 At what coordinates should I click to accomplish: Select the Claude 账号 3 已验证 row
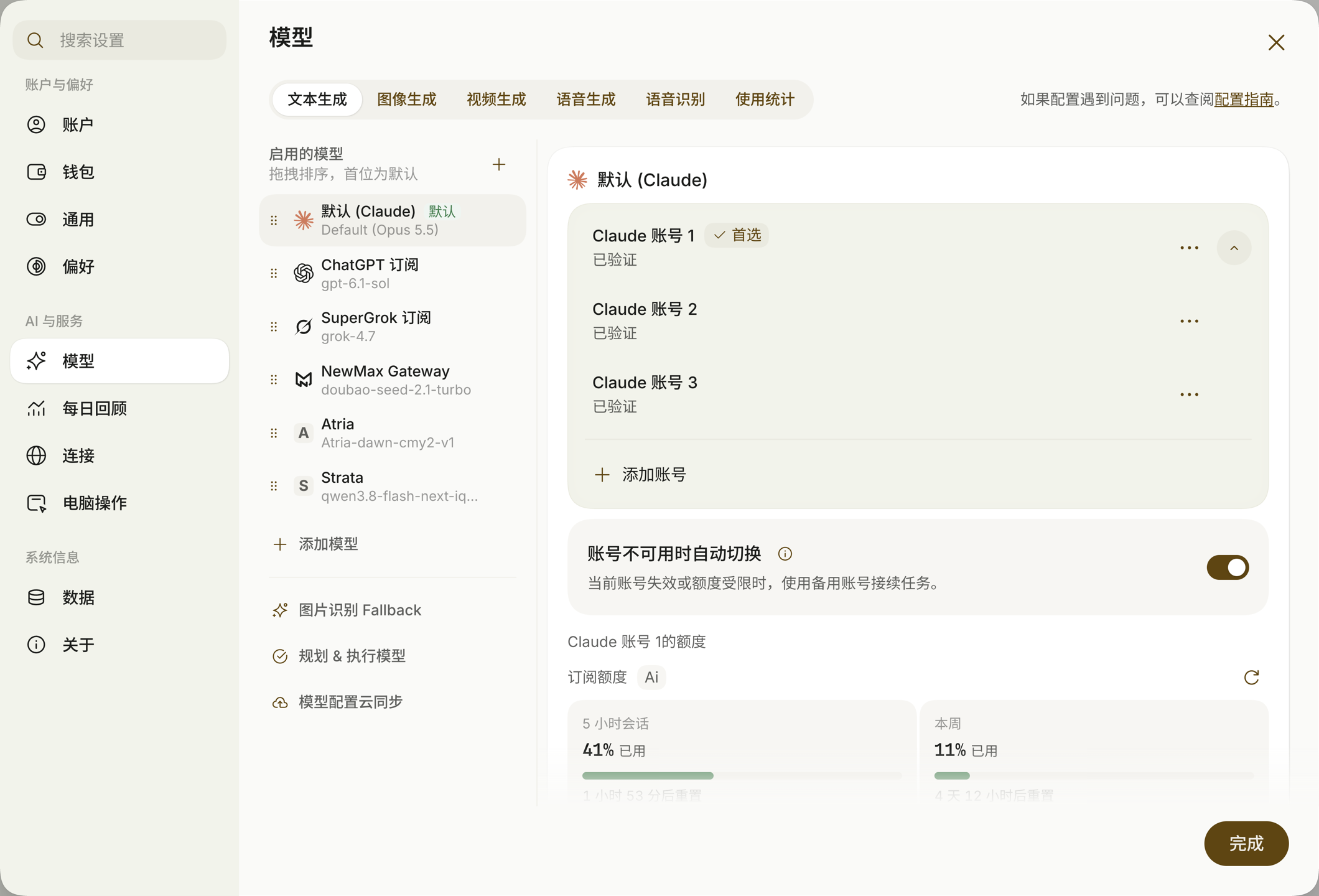[918, 394]
